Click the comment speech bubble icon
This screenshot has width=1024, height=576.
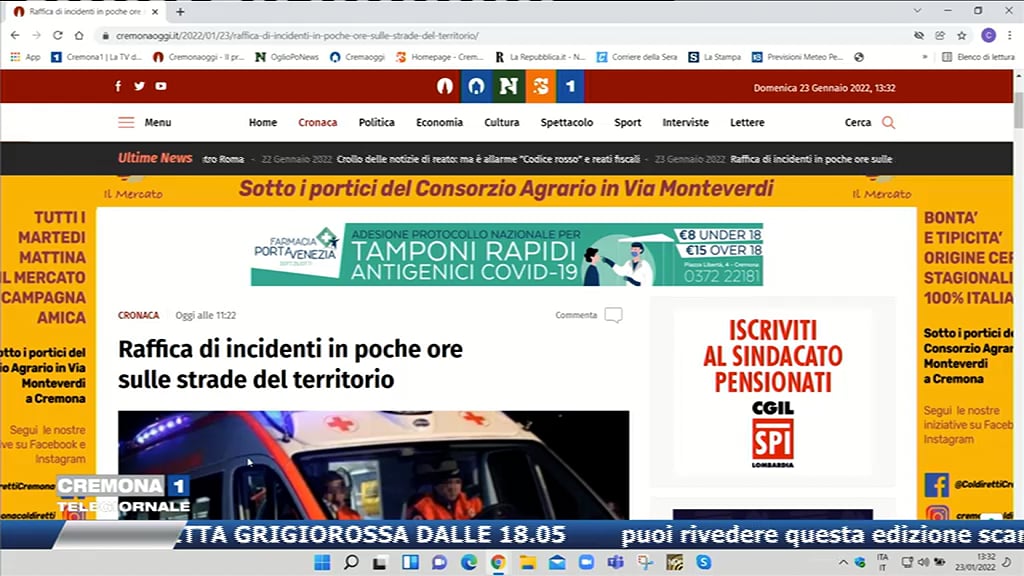(613, 315)
